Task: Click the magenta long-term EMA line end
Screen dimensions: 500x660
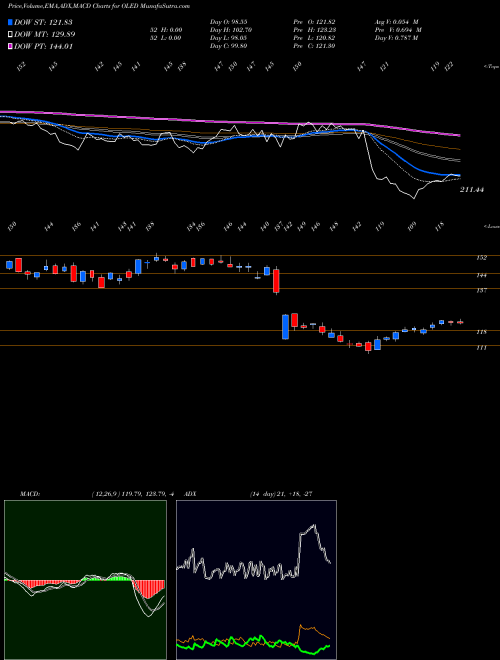Action: click(x=458, y=135)
